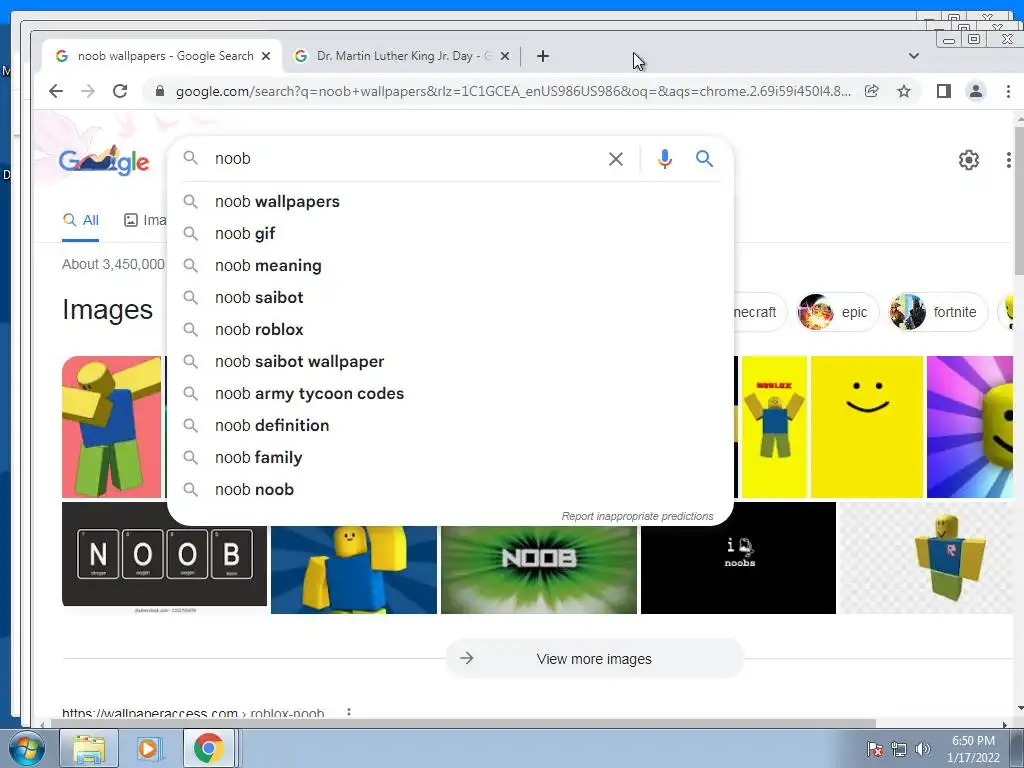This screenshot has height=768, width=1024.
Task: Choose suggestion noob family
Action: tap(450, 458)
